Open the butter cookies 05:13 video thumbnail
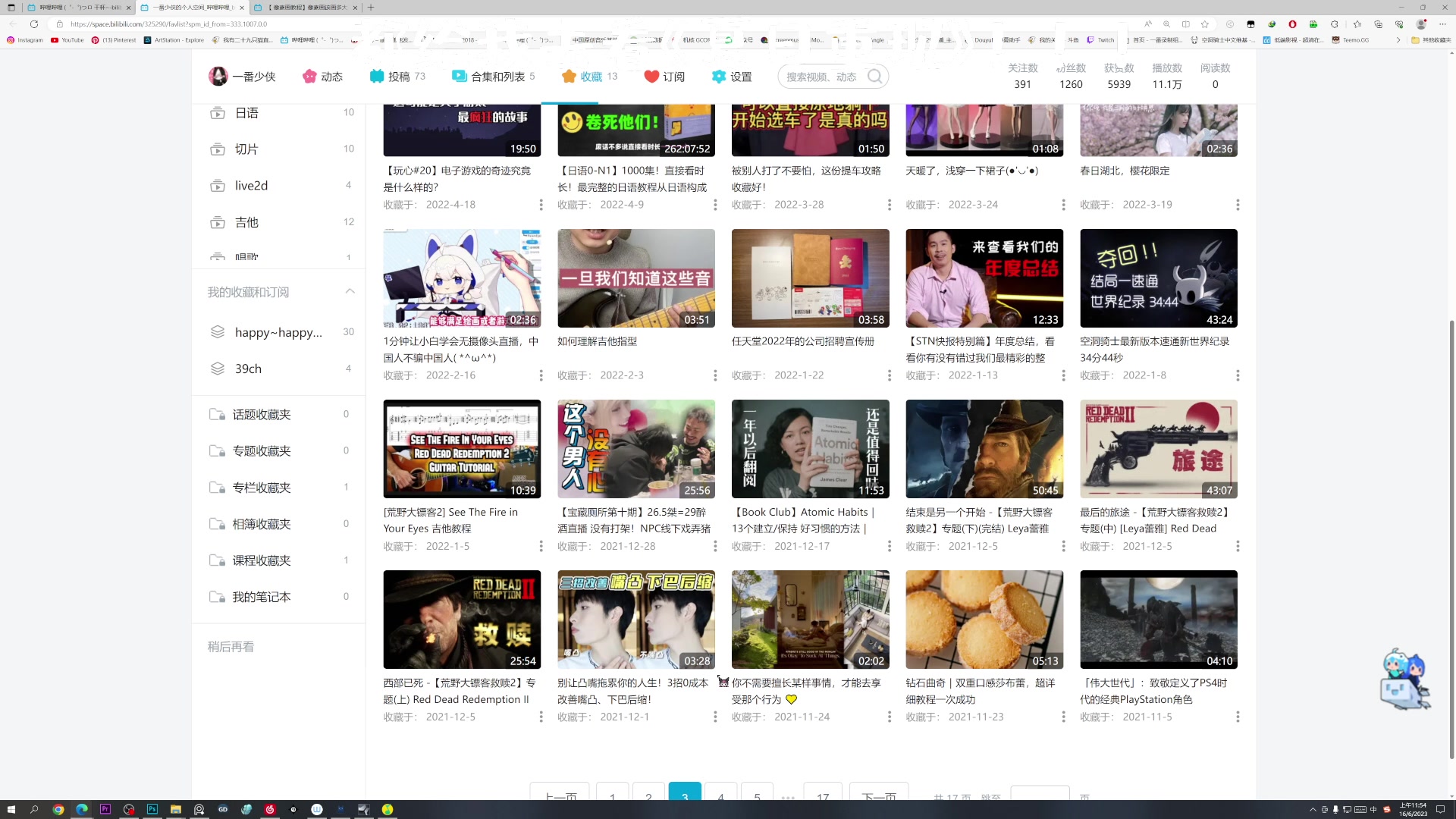 pyautogui.click(x=984, y=620)
